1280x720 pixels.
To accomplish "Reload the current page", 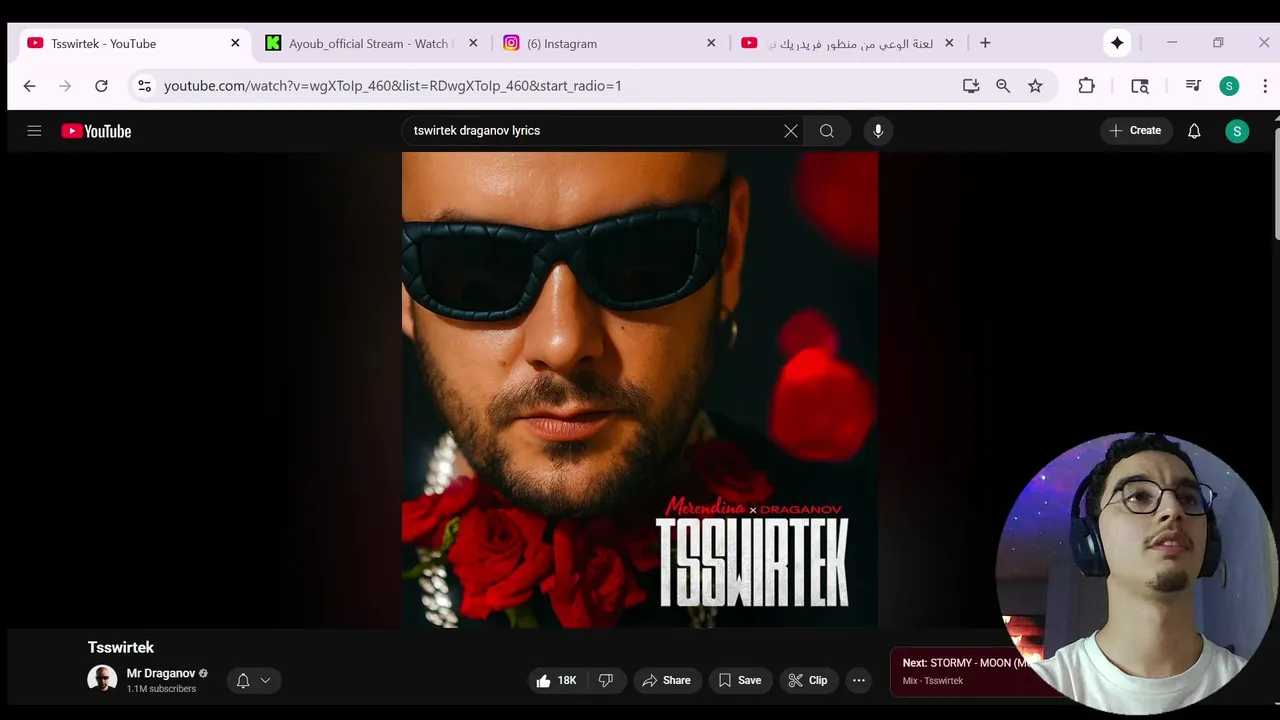I will pyautogui.click(x=101, y=86).
